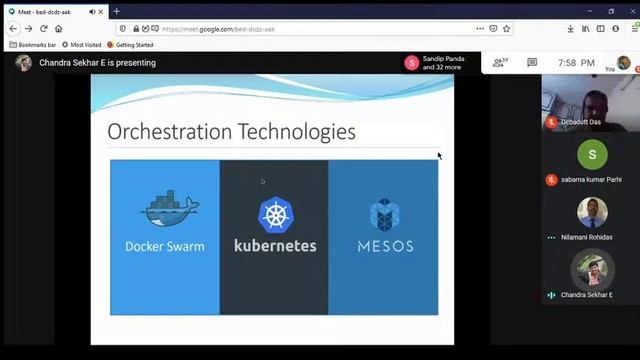Select Debadutt Das video tile
This screenshot has width=640, height=360.
click(591, 102)
